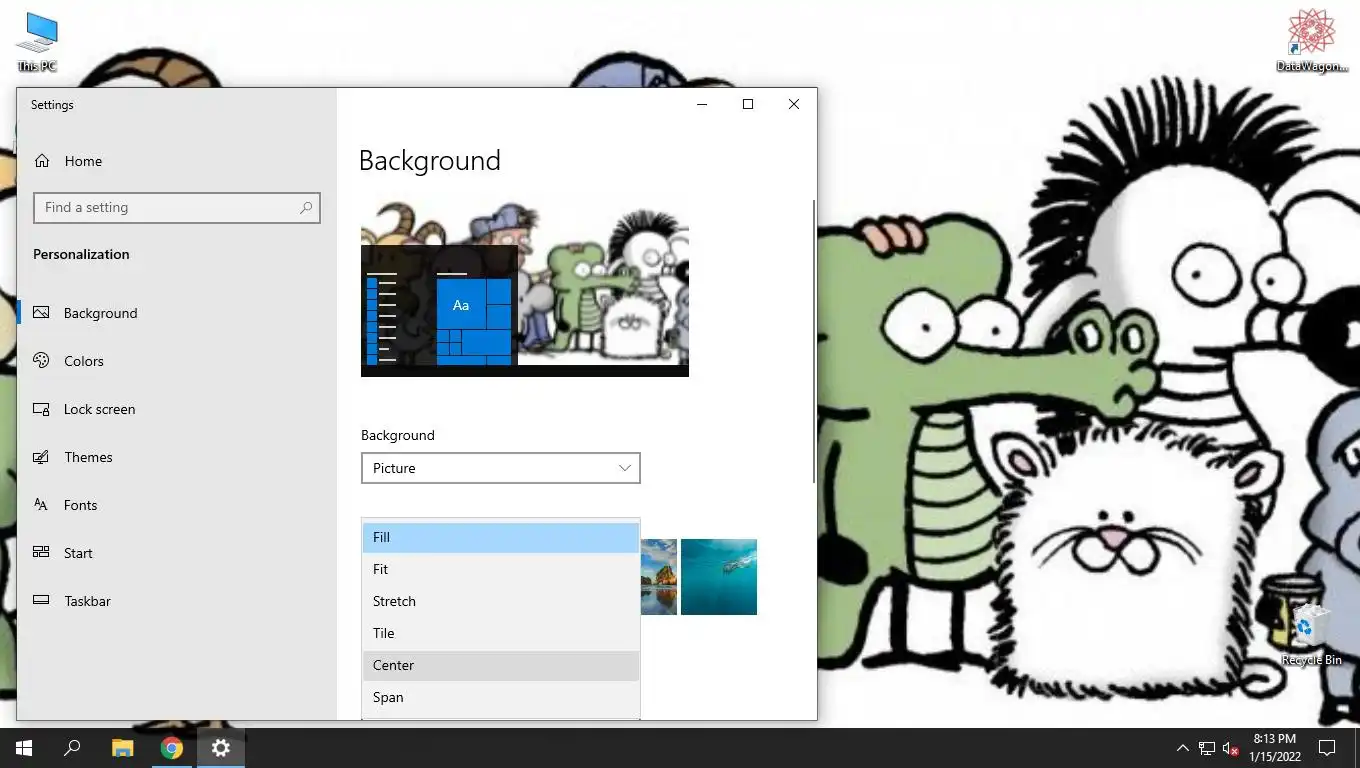
Task: Open the network status tray icon
Action: click(x=1207, y=748)
